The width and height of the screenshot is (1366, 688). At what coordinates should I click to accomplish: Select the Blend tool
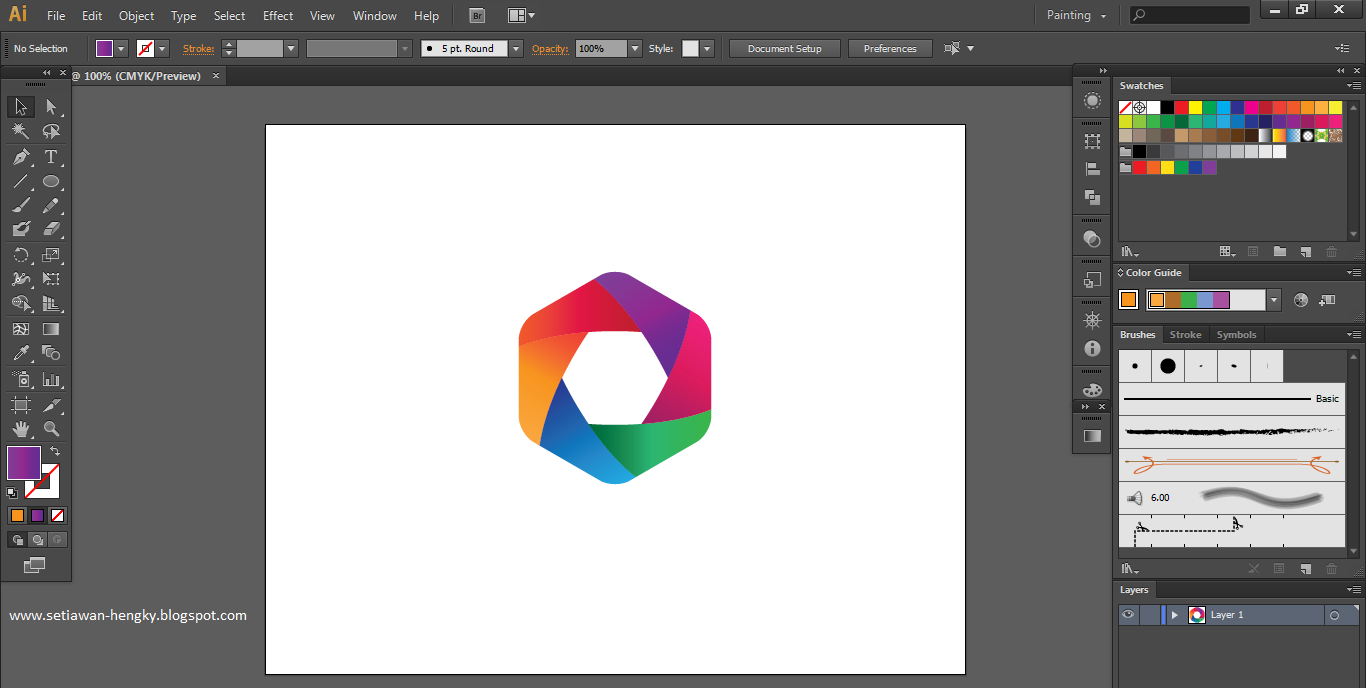51,353
